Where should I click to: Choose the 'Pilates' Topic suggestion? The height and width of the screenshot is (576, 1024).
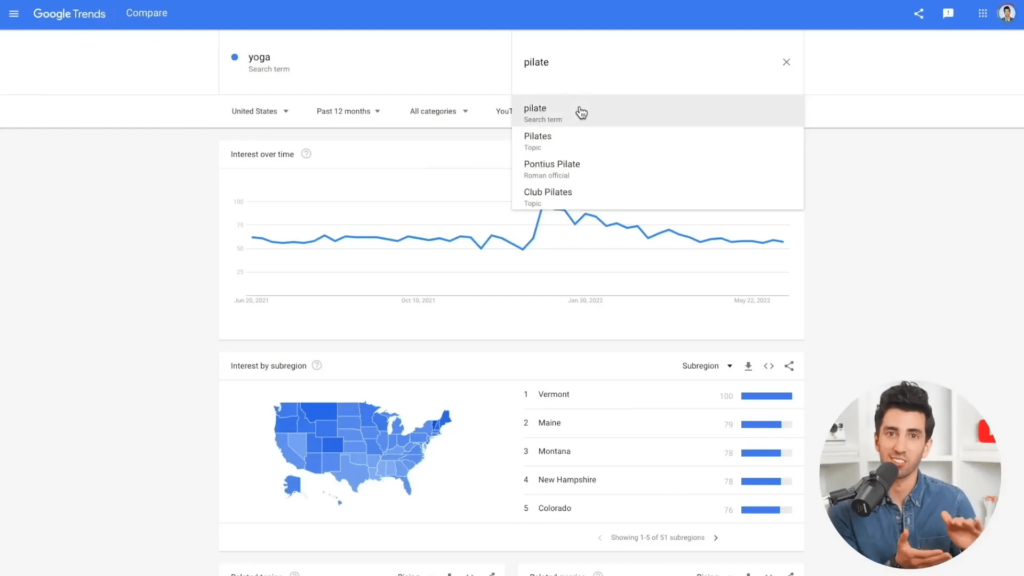click(538, 141)
